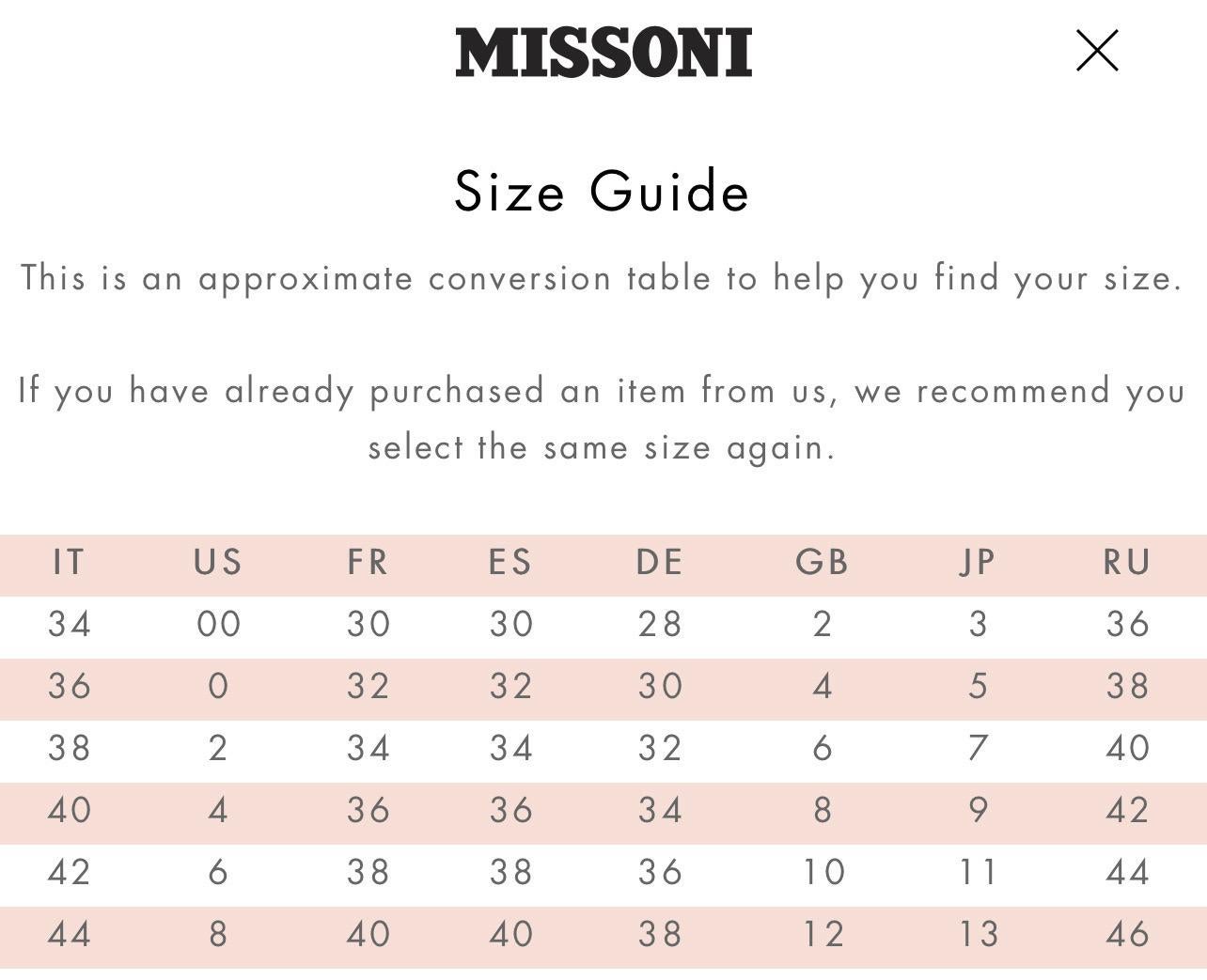Click US size 00 cell
Screen dimensions: 1207x980
[218, 624]
